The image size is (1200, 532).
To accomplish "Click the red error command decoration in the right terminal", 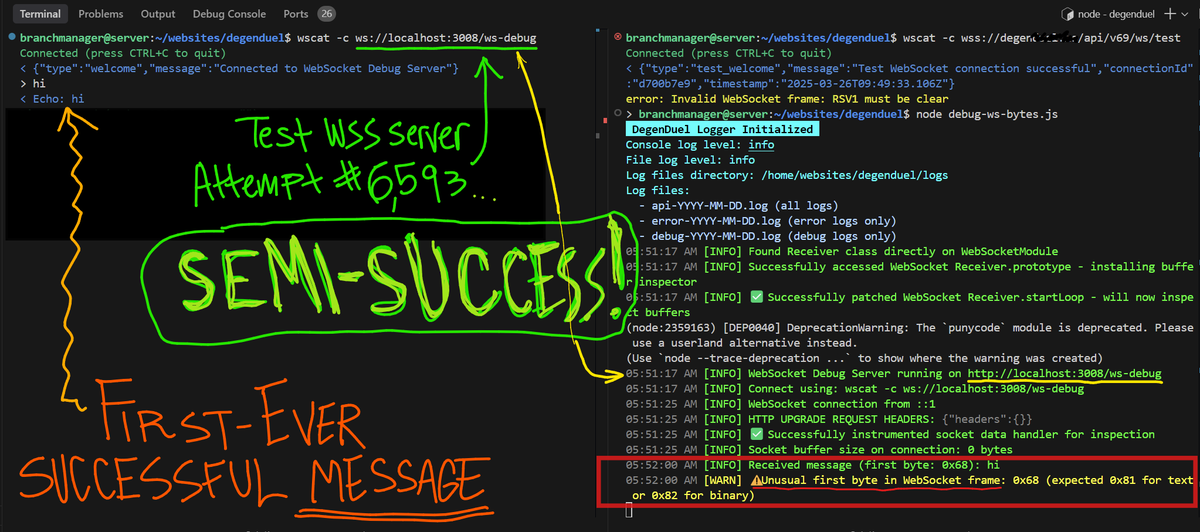I will pyautogui.click(x=616, y=37).
